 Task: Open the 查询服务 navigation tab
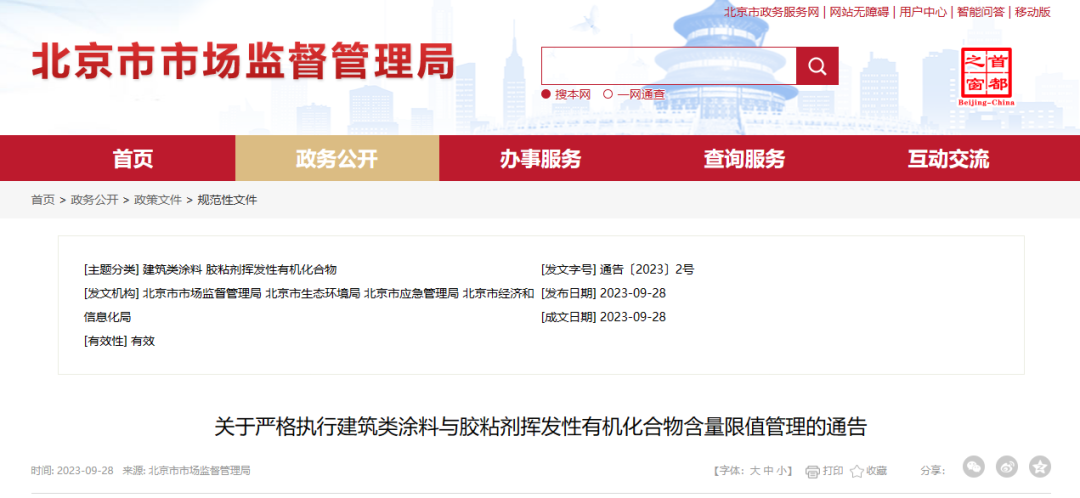pos(745,159)
